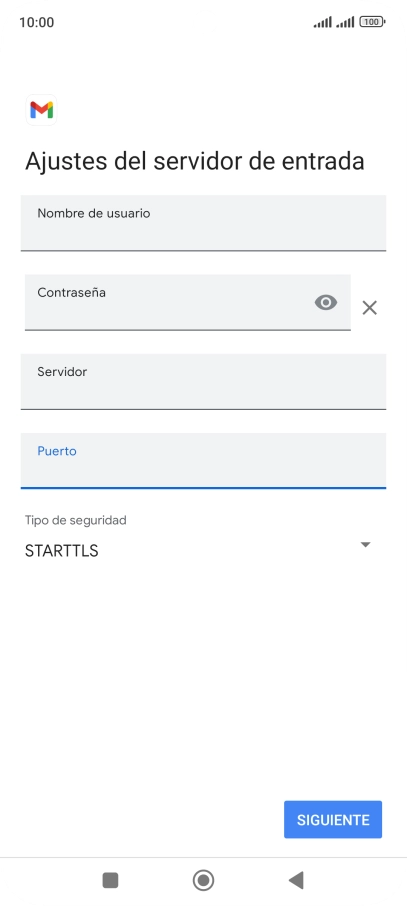Viewport: 407px width, 906px height.
Task: Tap the battery indicator in status bar
Action: tap(372, 22)
